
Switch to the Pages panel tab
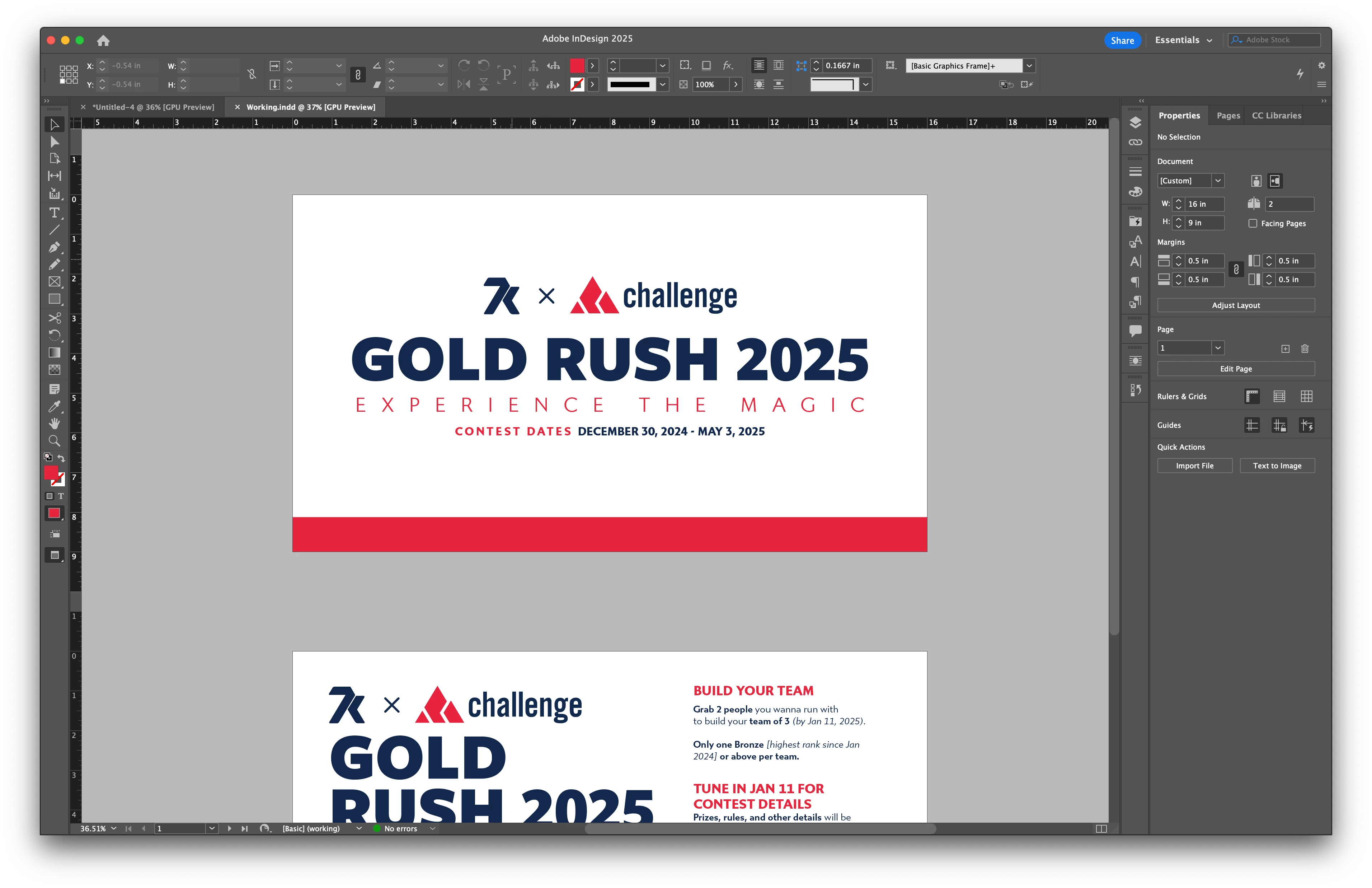click(x=1228, y=115)
